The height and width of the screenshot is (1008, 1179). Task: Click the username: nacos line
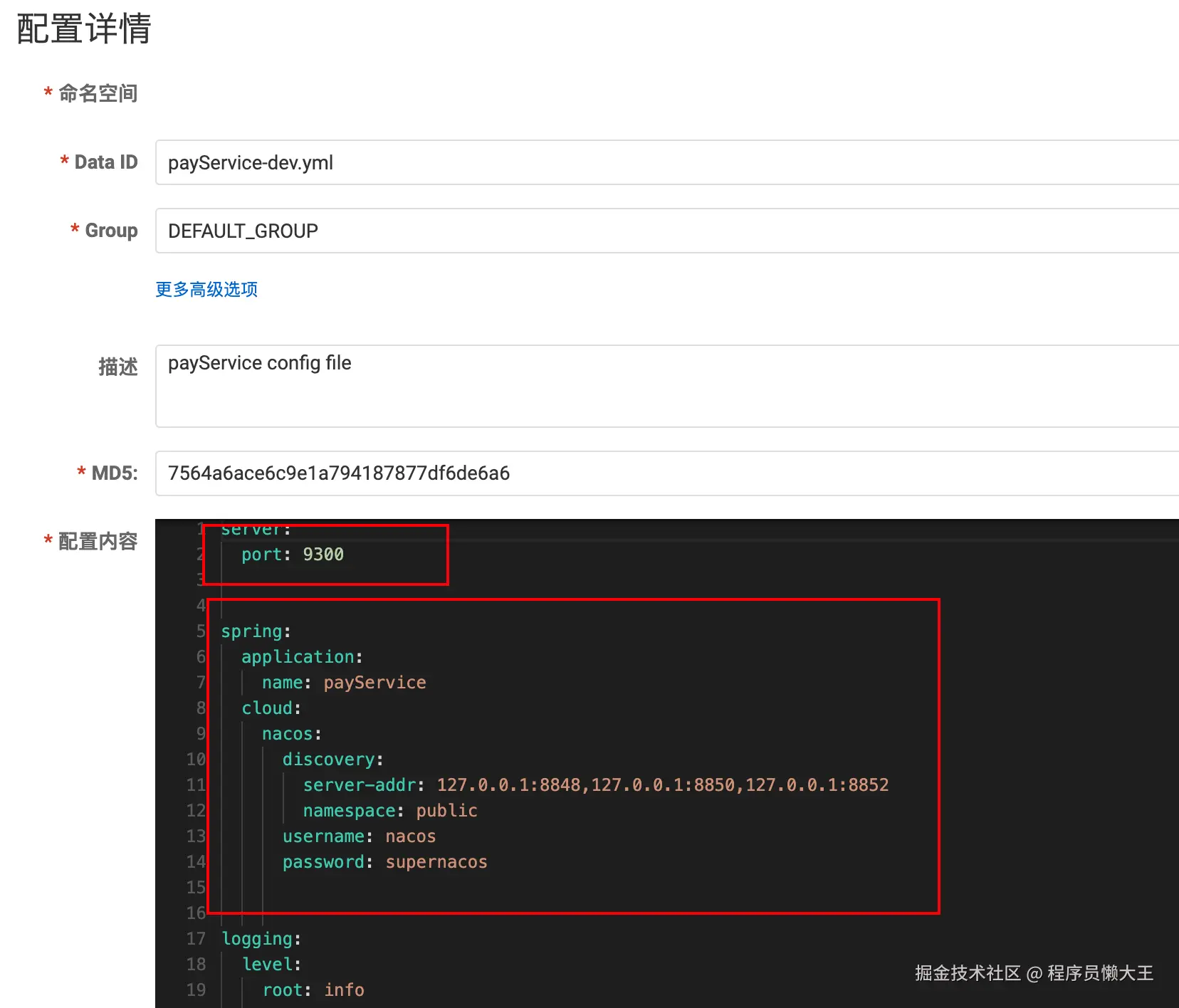360,836
